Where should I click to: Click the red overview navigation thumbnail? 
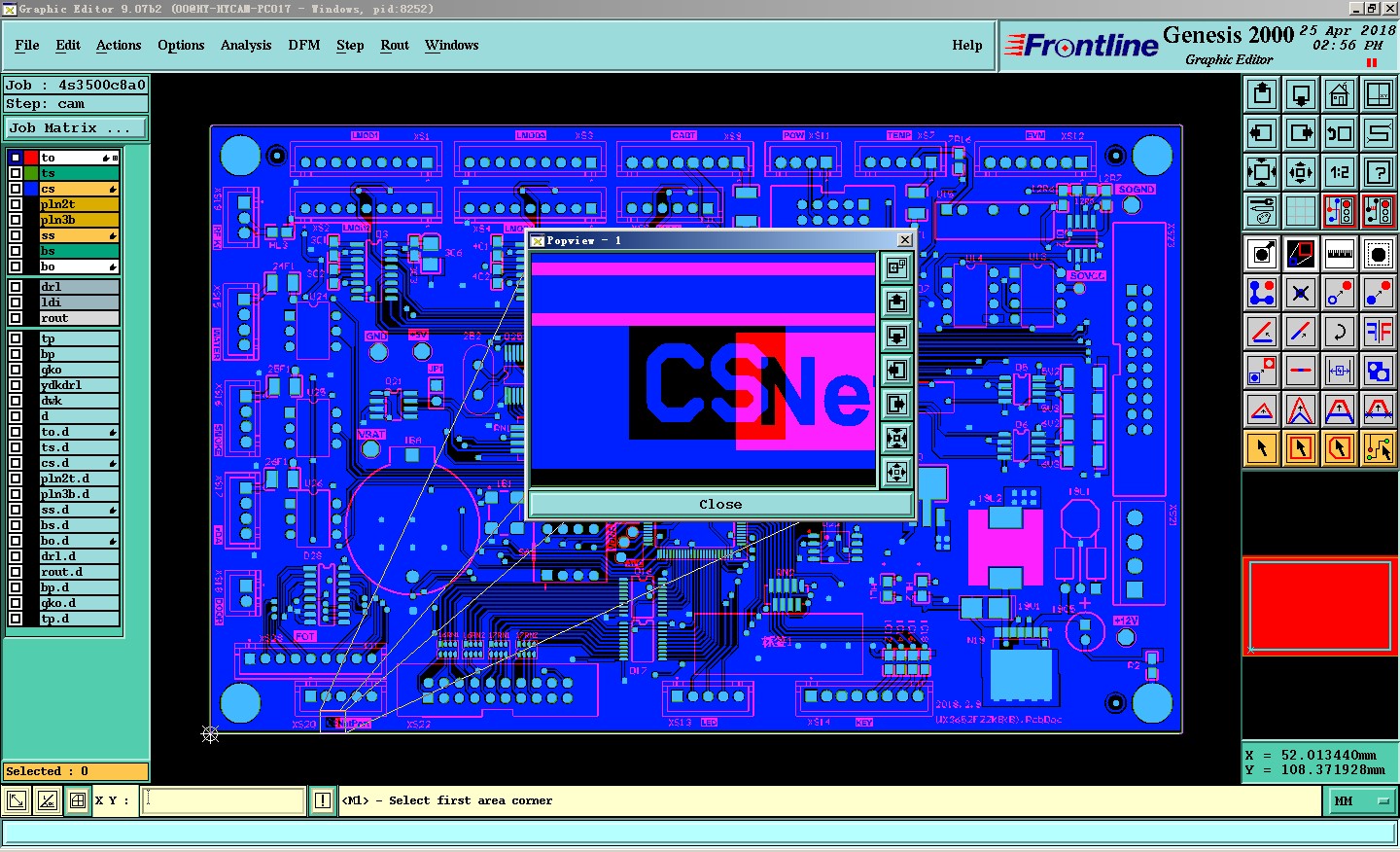1320,604
